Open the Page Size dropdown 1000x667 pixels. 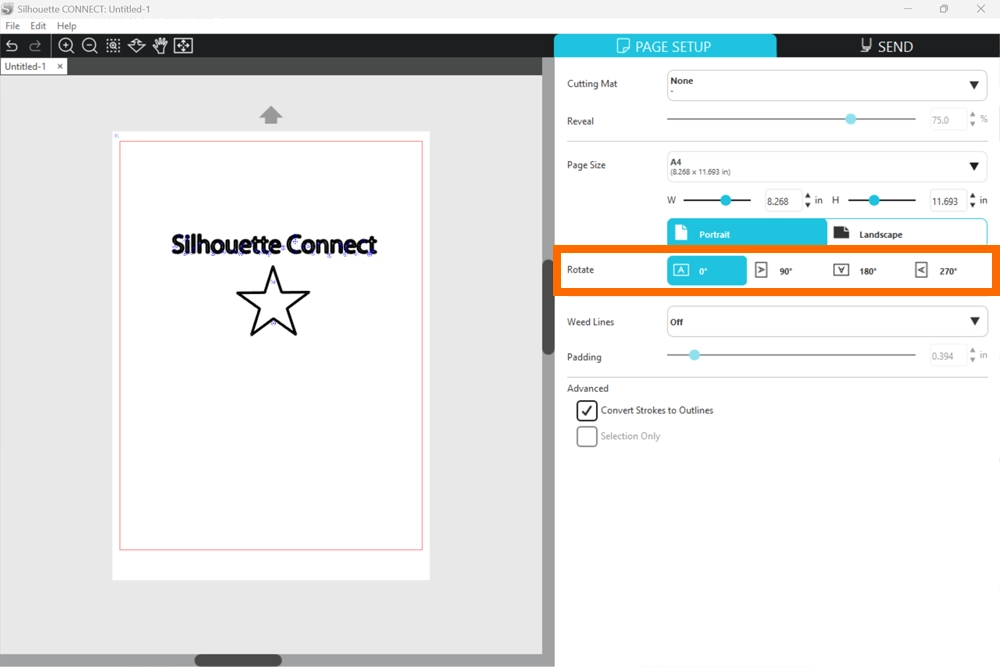tap(826, 166)
